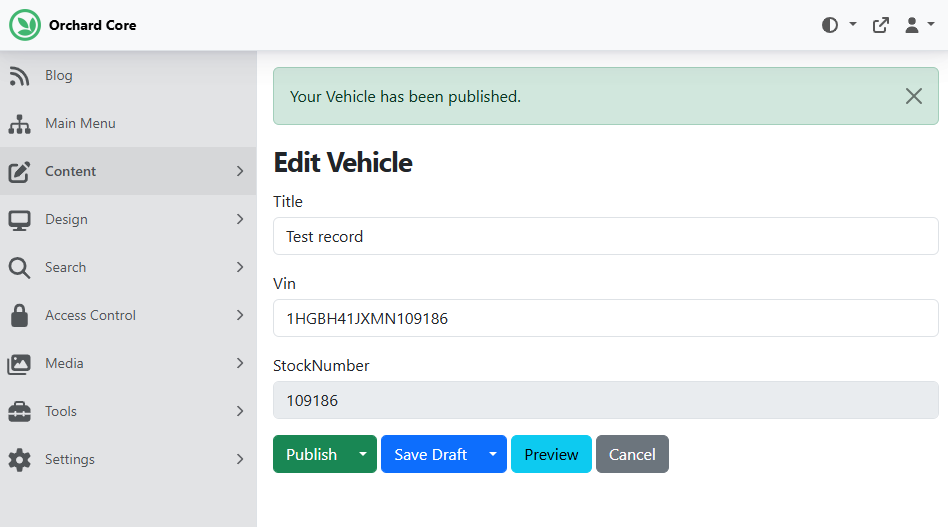Expand the Access Control chevron
Screen dimensions: 948x527
coord(240,315)
